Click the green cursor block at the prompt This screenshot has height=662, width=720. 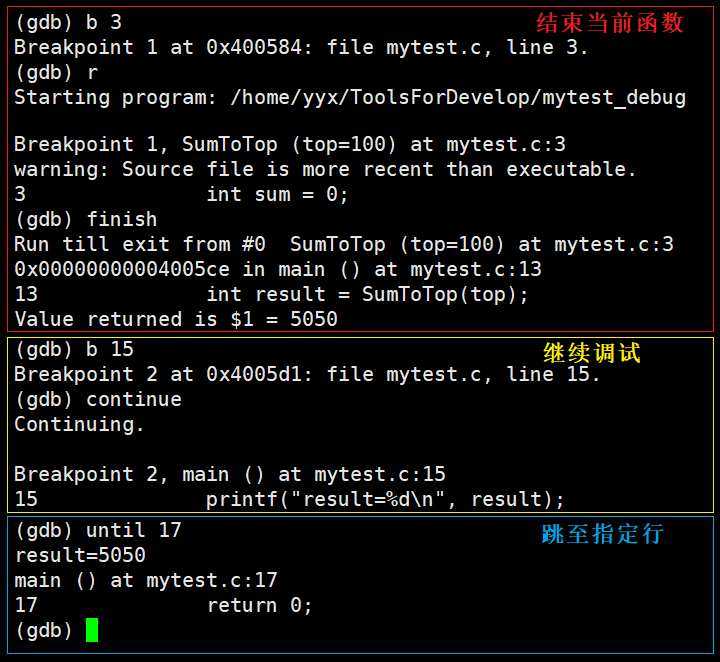92,630
